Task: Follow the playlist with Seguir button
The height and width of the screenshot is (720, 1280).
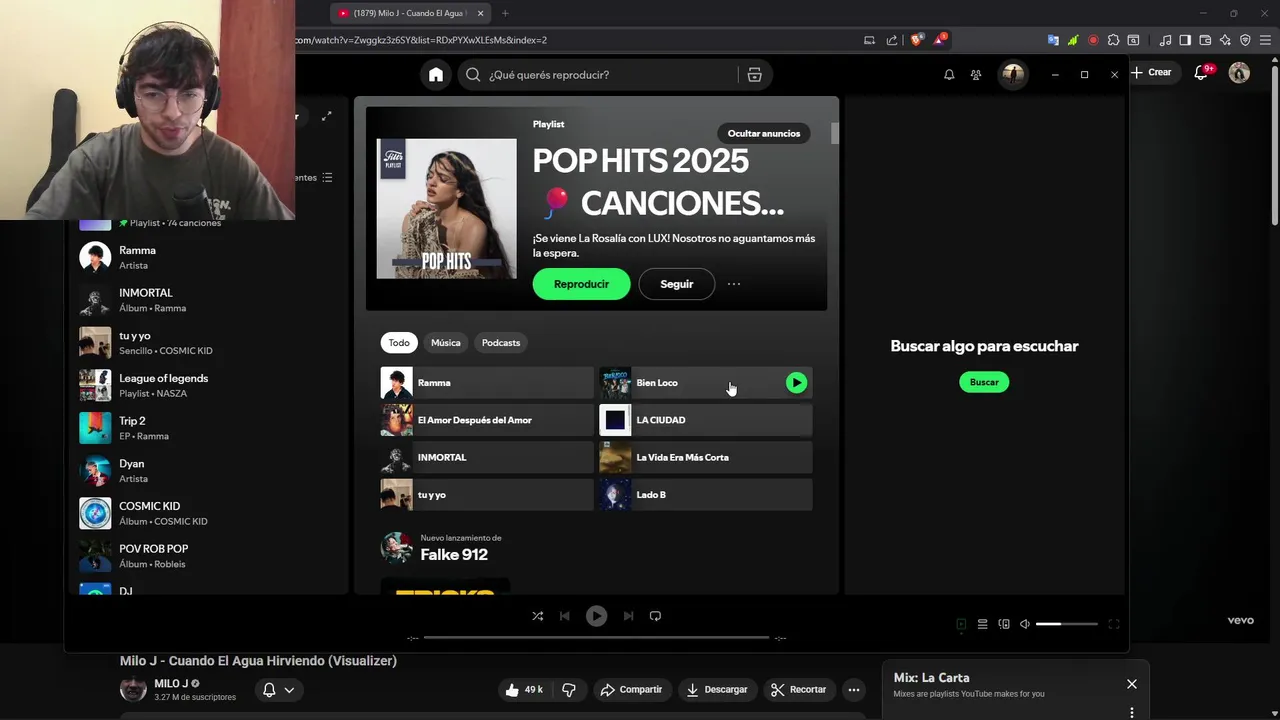Action: [x=677, y=284]
